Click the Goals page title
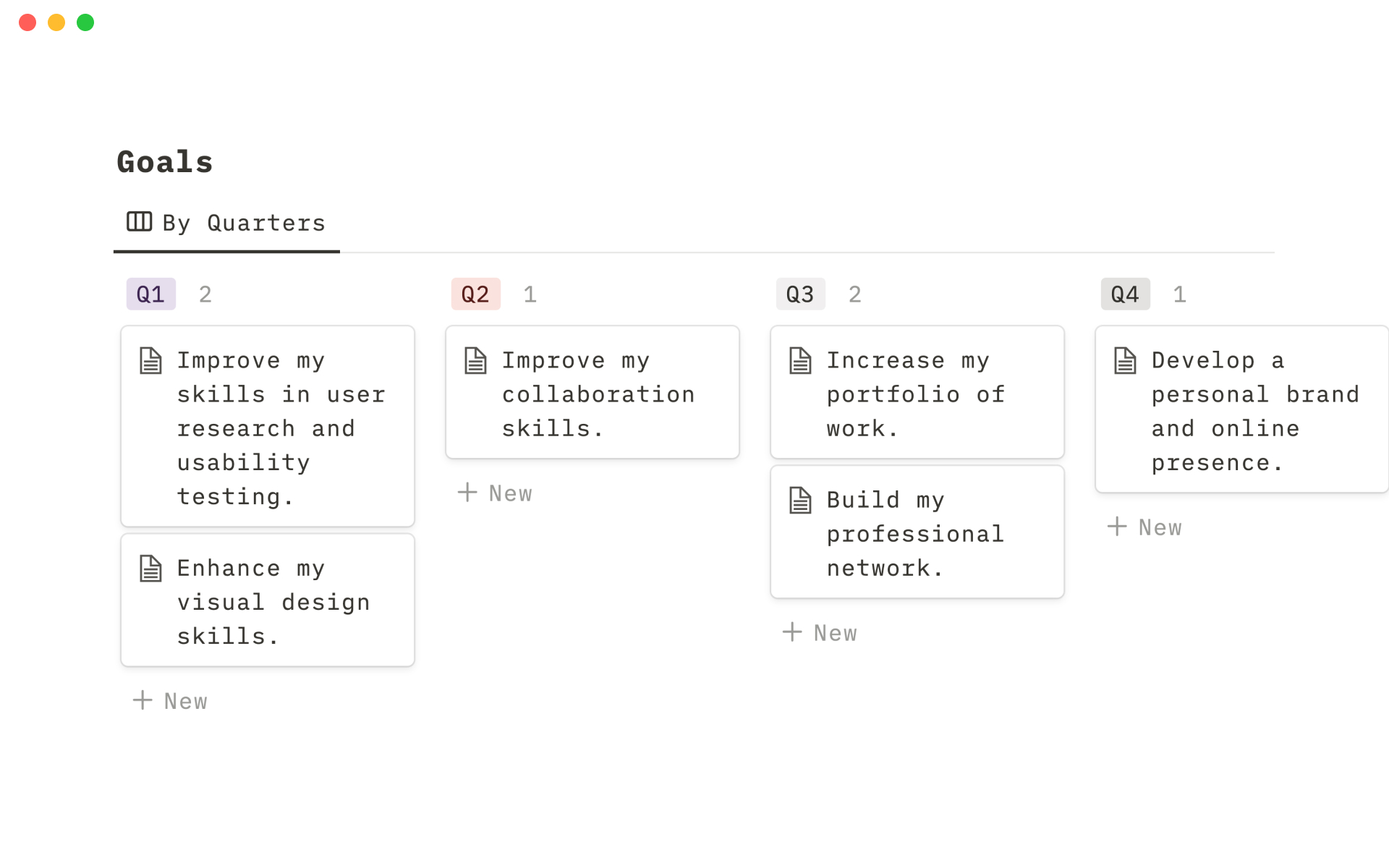Image resolution: width=1389 pixels, height=868 pixels. tap(165, 161)
